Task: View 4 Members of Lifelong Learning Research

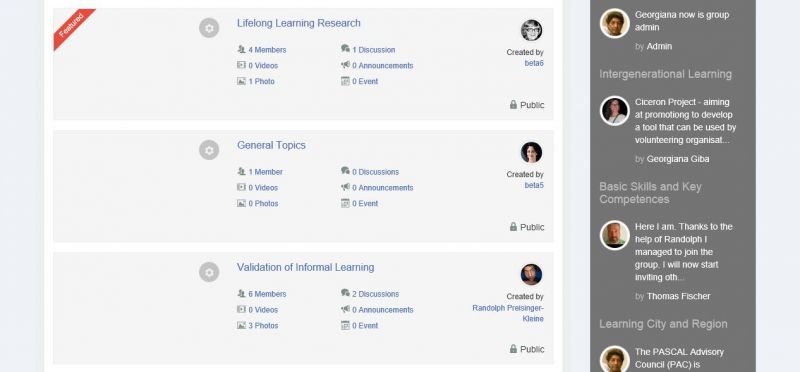Action: (x=267, y=50)
